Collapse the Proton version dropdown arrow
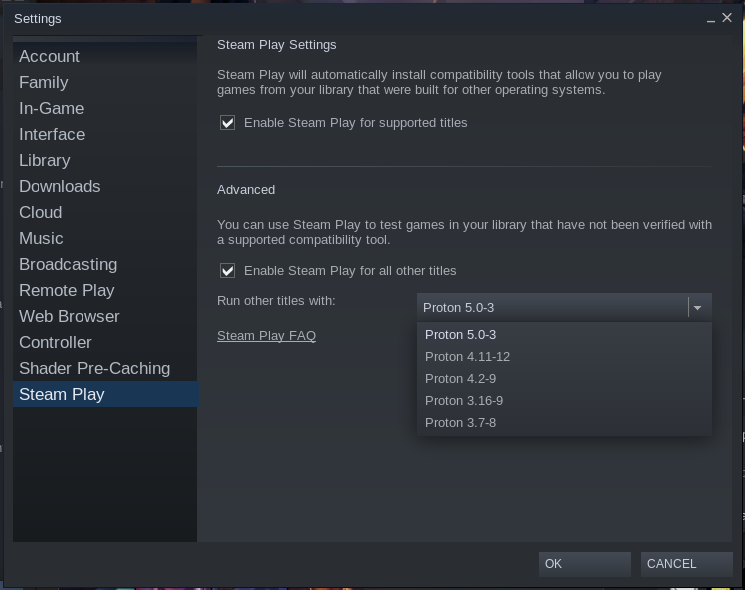 coord(697,308)
